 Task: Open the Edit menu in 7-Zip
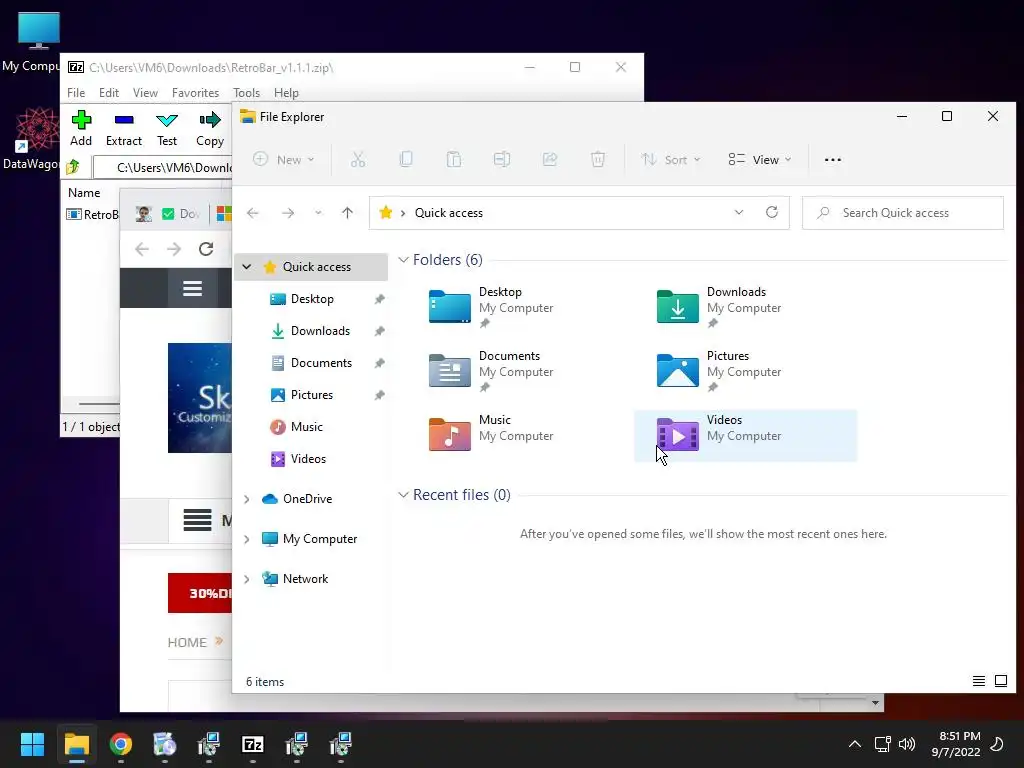[x=108, y=93]
